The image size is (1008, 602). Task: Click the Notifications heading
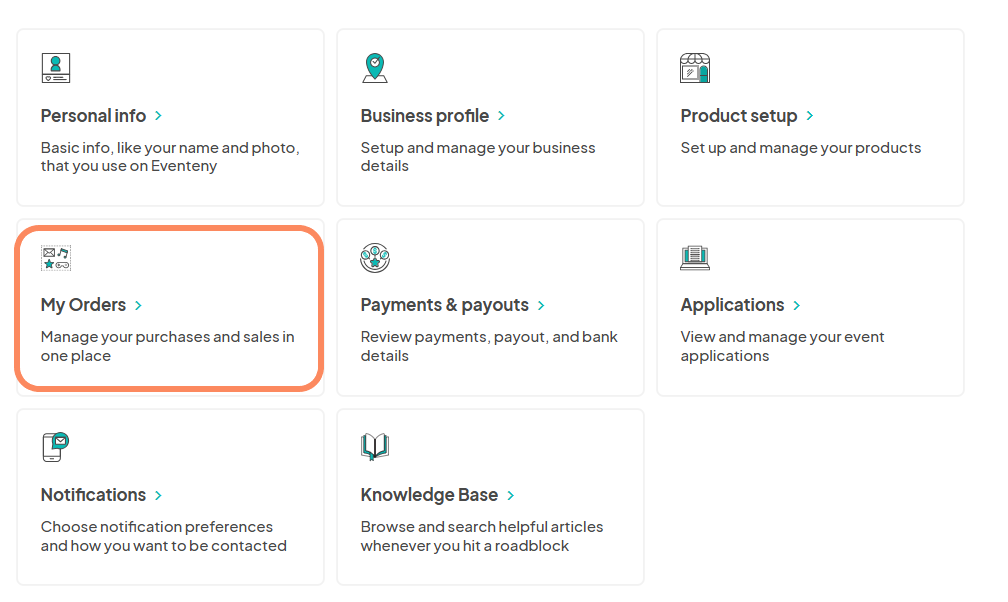point(94,495)
